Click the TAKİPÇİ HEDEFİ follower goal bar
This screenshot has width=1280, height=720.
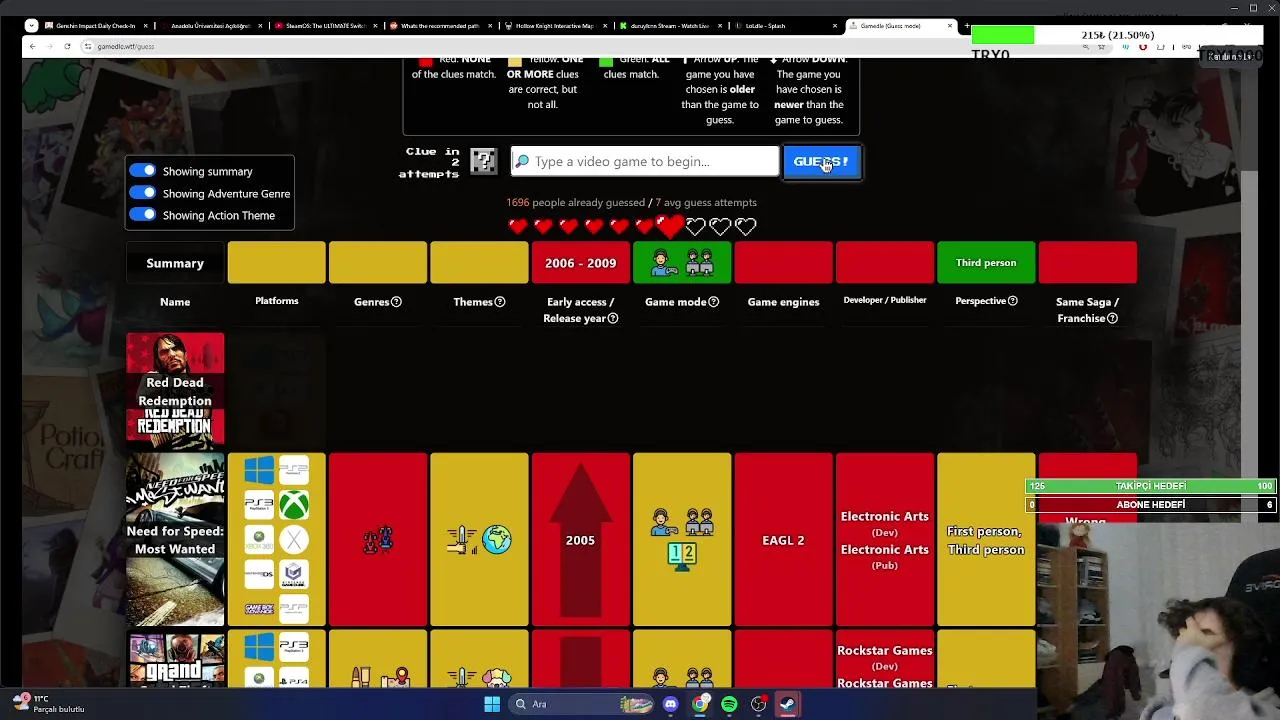tap(1150, 486)
